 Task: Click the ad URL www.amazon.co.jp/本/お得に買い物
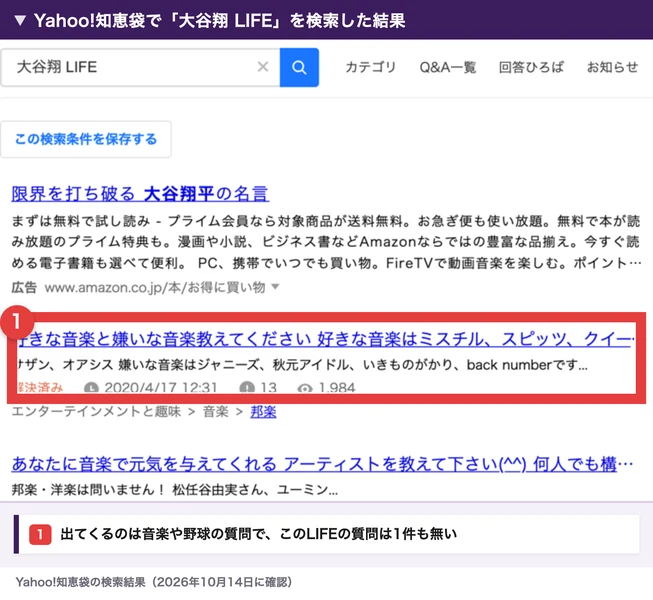(x=155, y=287)
